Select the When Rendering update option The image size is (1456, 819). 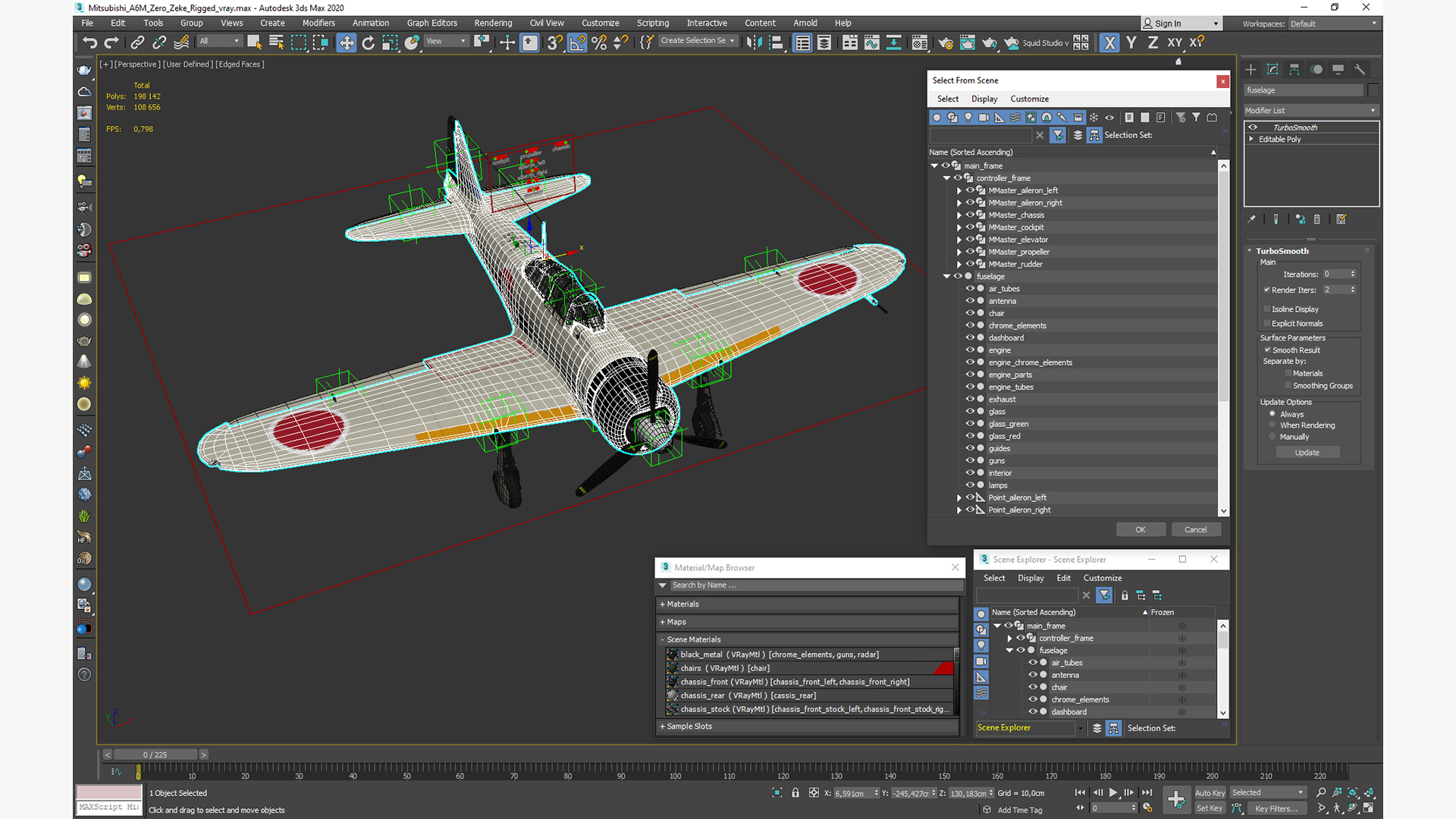coord(1272,425)
